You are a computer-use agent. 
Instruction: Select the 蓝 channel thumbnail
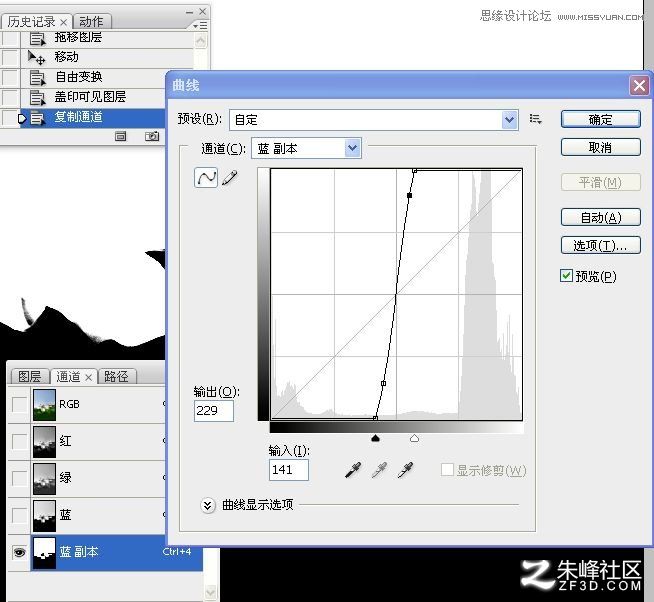(44, 515)
